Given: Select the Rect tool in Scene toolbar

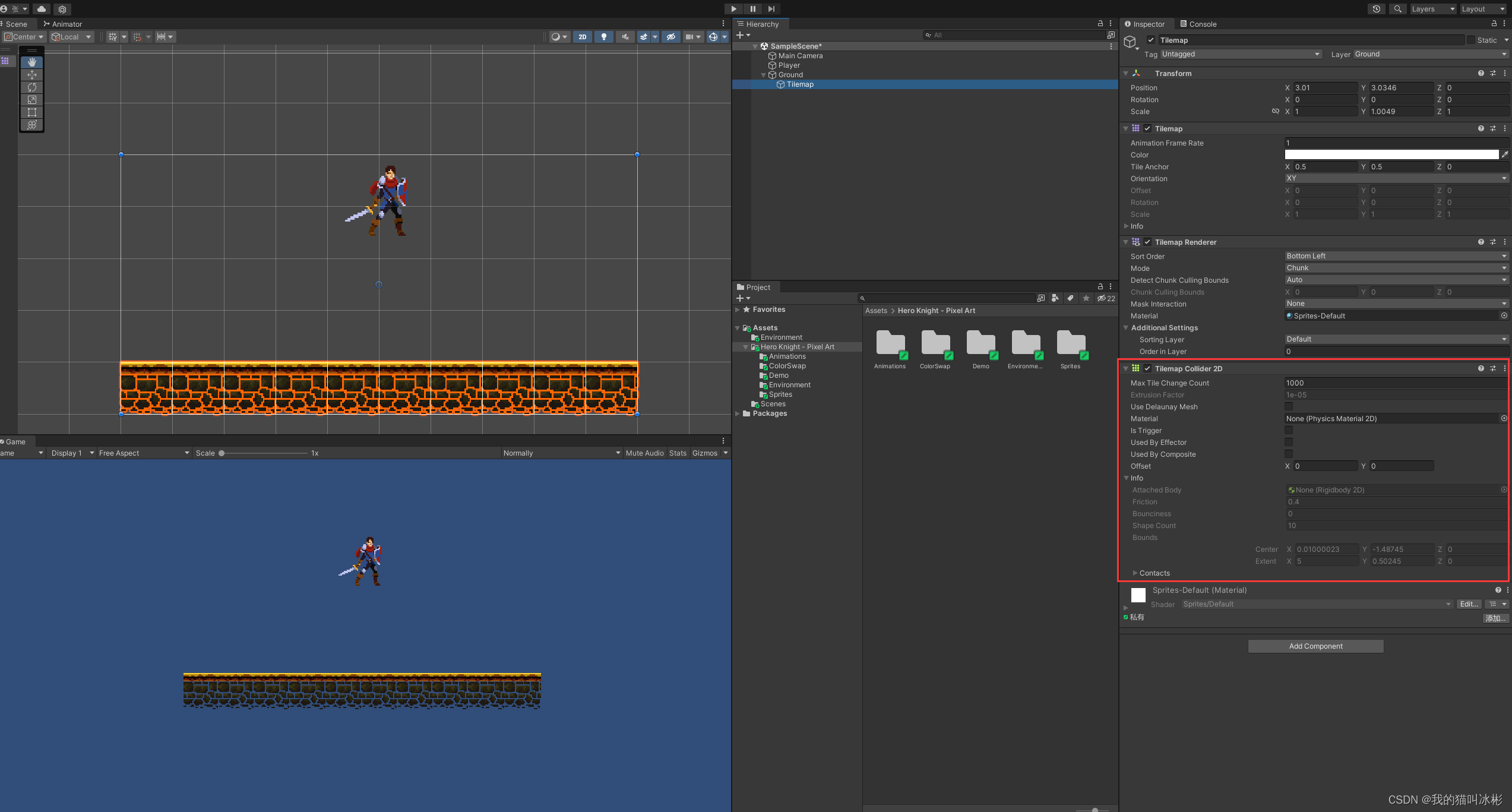Looking at the screenshot, I should [x=32, y=112].
